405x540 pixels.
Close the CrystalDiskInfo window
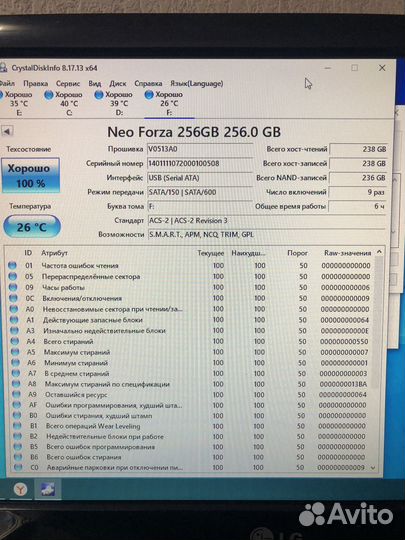click(x=382, y=68)
